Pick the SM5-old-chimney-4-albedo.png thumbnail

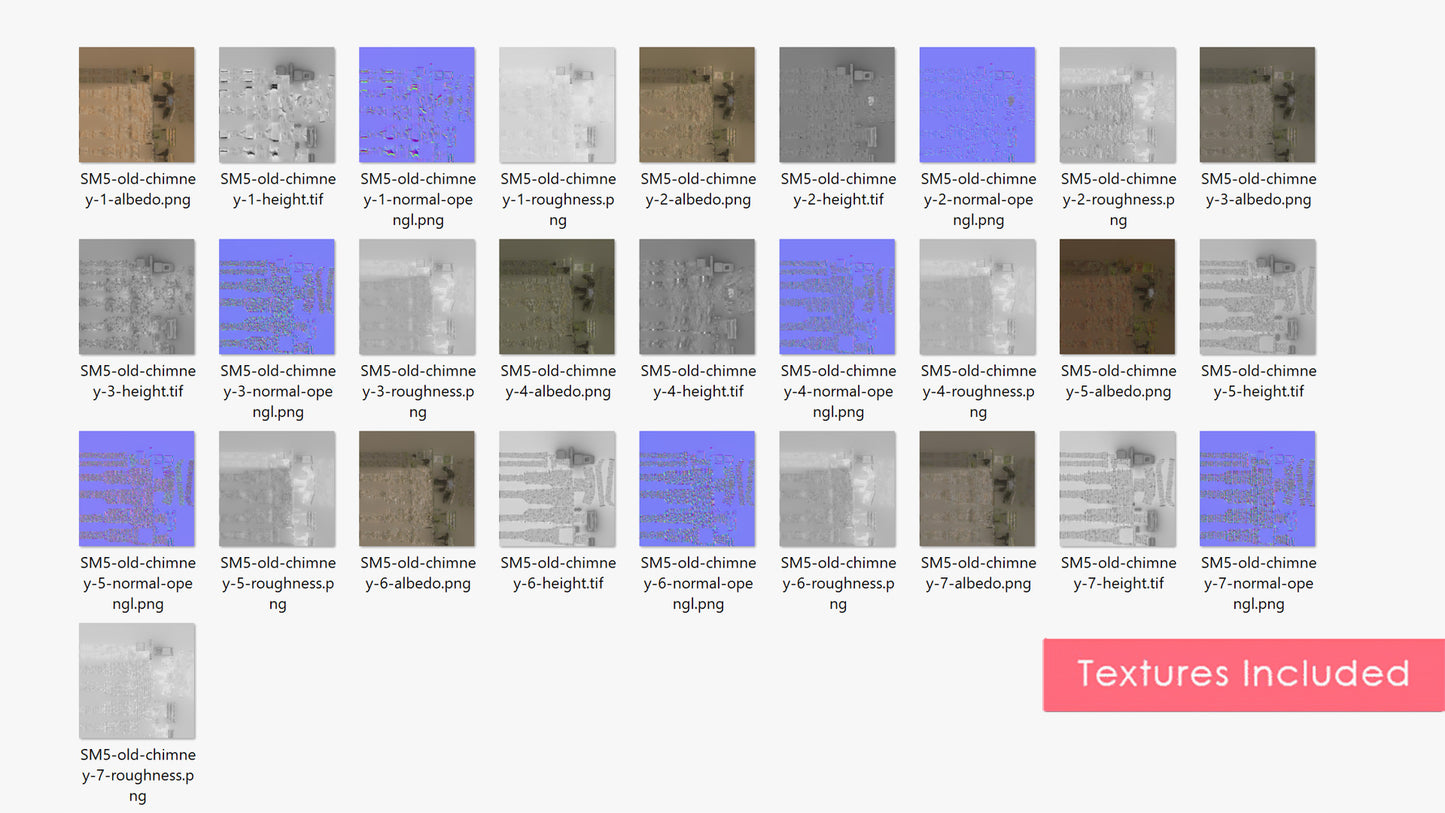[x=557, y=297]
